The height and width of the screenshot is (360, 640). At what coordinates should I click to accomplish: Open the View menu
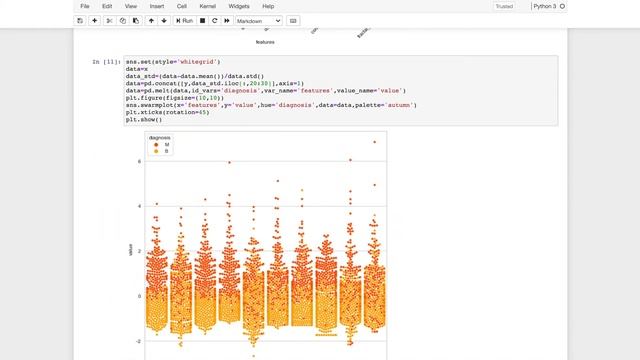131,6
